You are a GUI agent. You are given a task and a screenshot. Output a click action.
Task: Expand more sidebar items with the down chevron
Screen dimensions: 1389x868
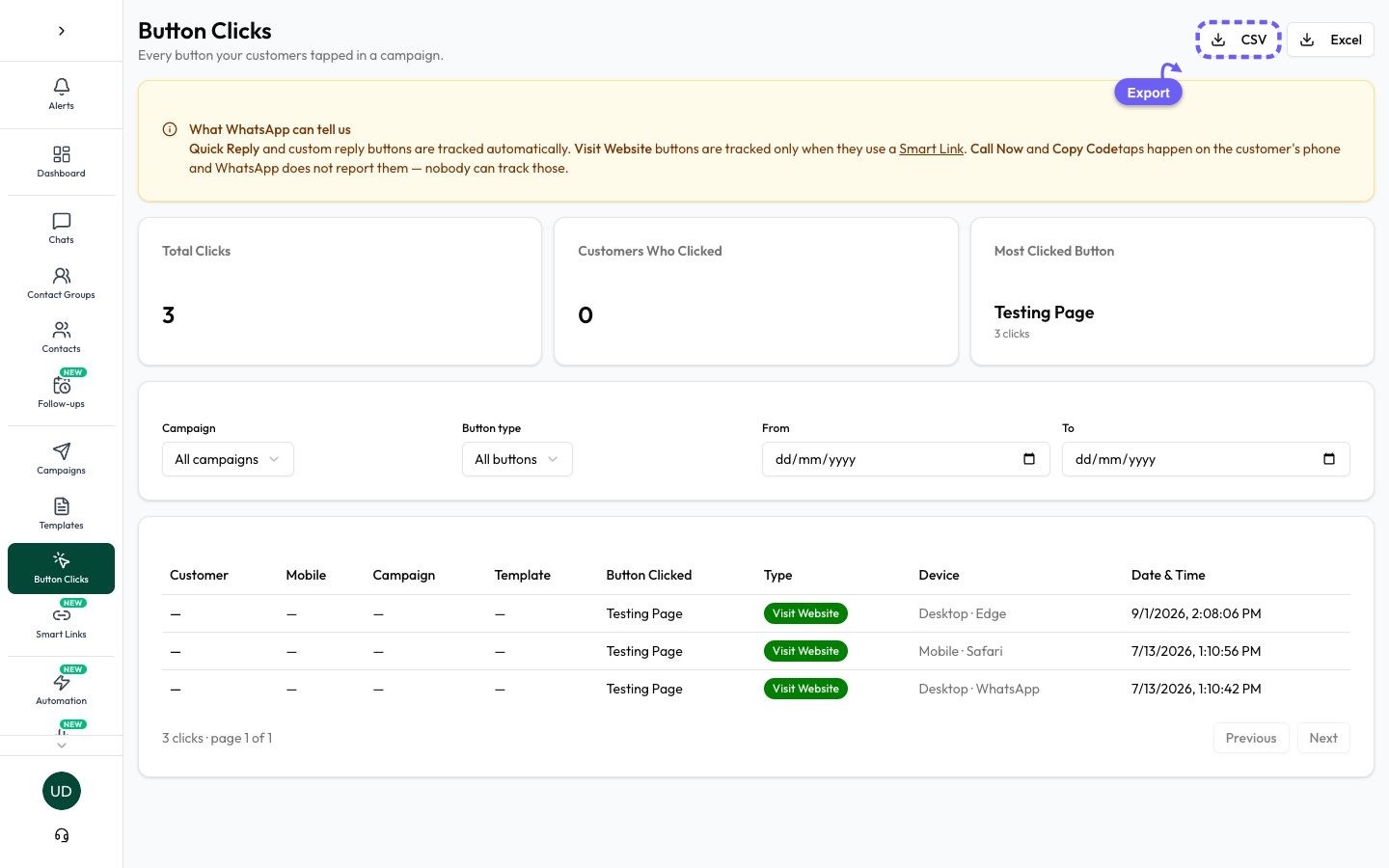tap(62, 745)
